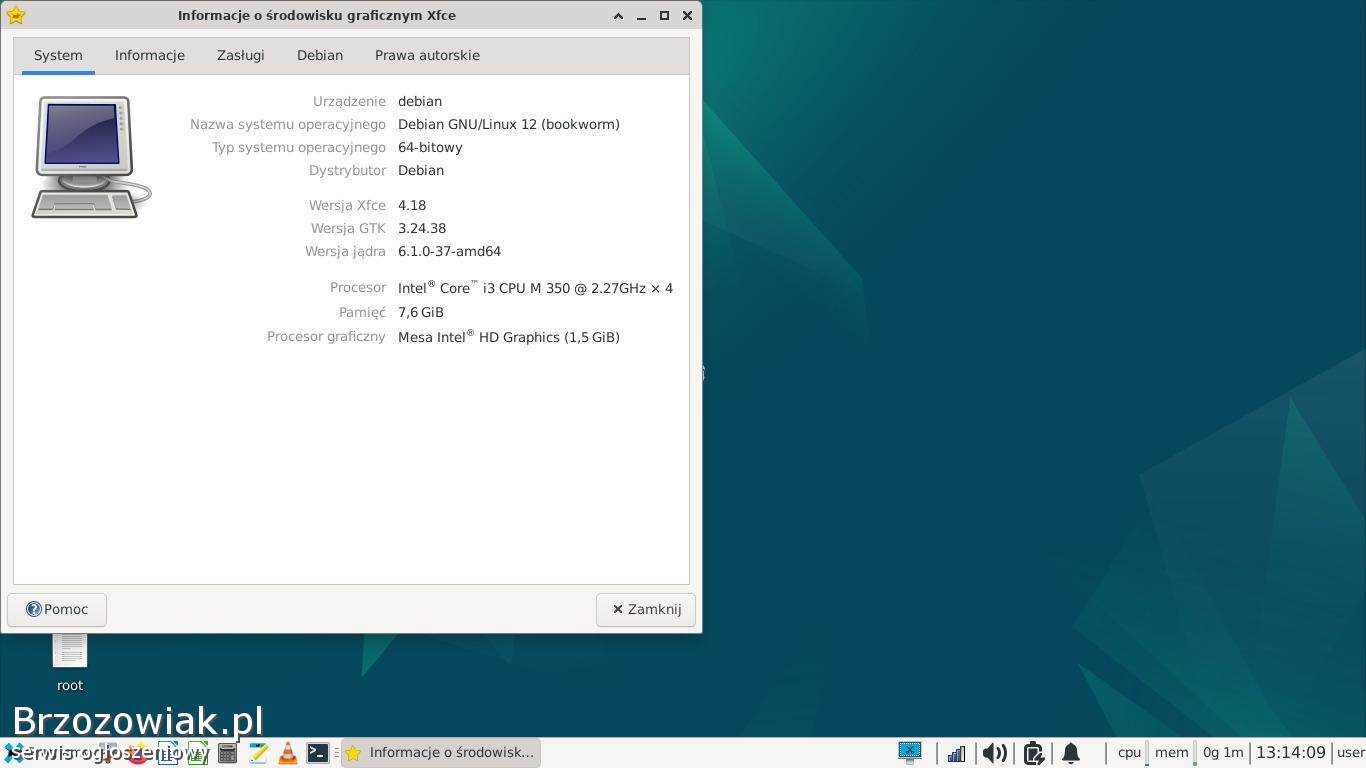Switch to the Informacje tab
Image resolution: width=1366 pixels, height=768 pixels.
pyautogui.click(x=150, y=56)
